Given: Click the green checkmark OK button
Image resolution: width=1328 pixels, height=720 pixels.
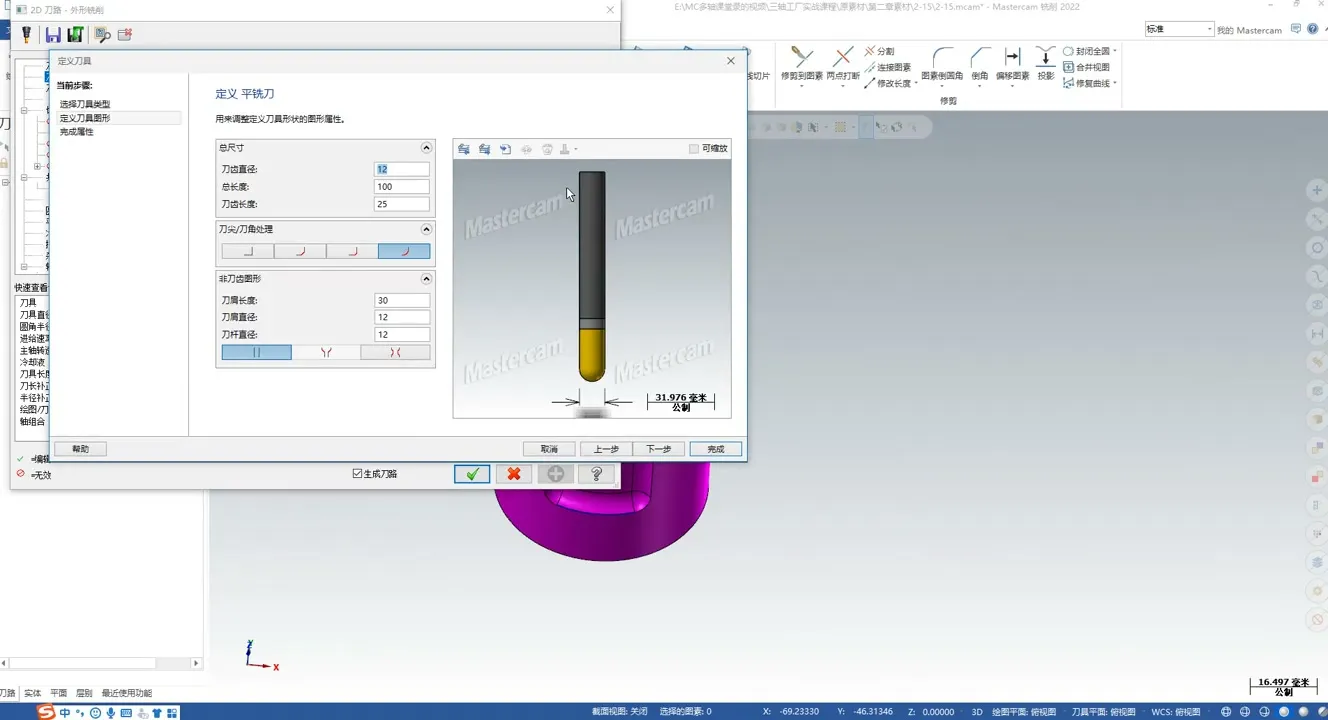Looking at the screenshot, I should click(x=472, y=474).
